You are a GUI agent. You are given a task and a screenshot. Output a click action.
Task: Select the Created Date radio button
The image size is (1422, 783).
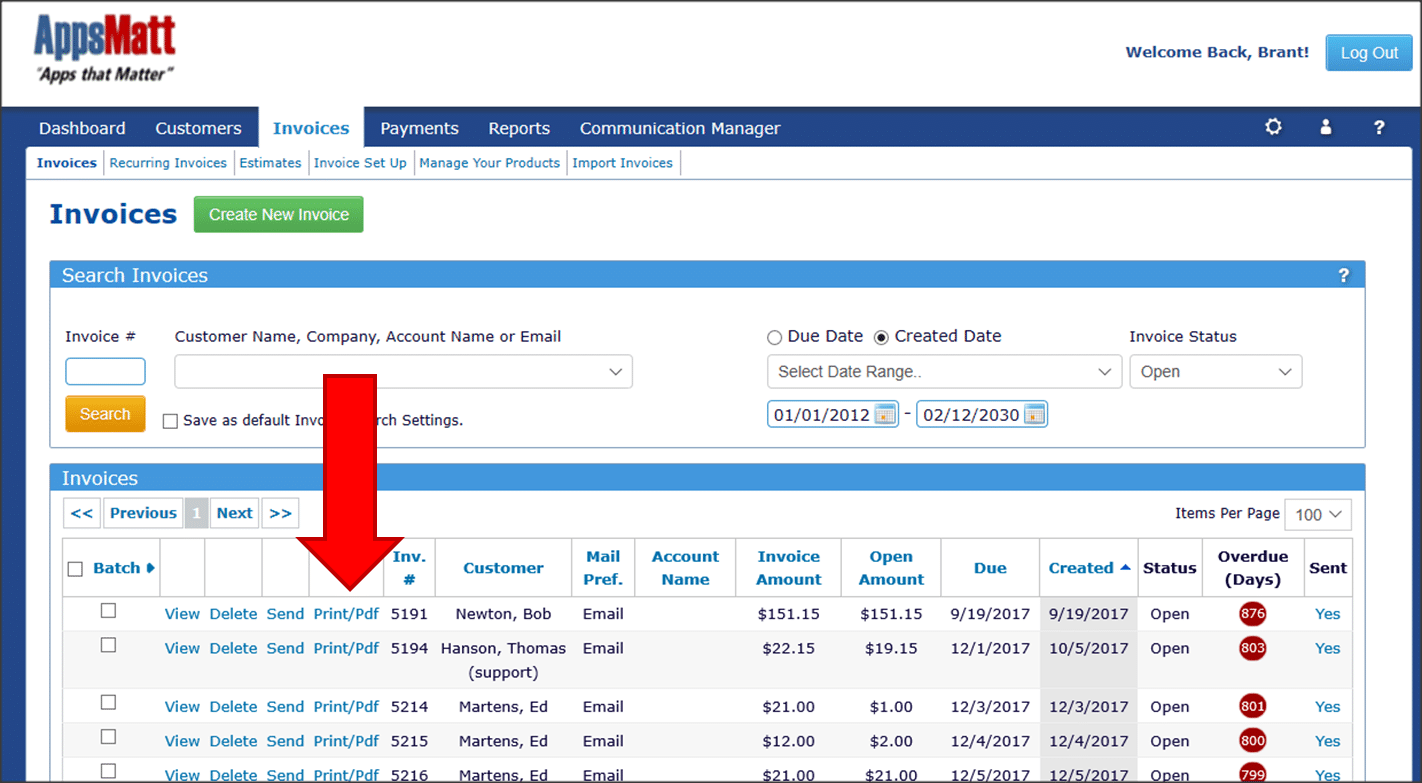click(x=881, y=338)
